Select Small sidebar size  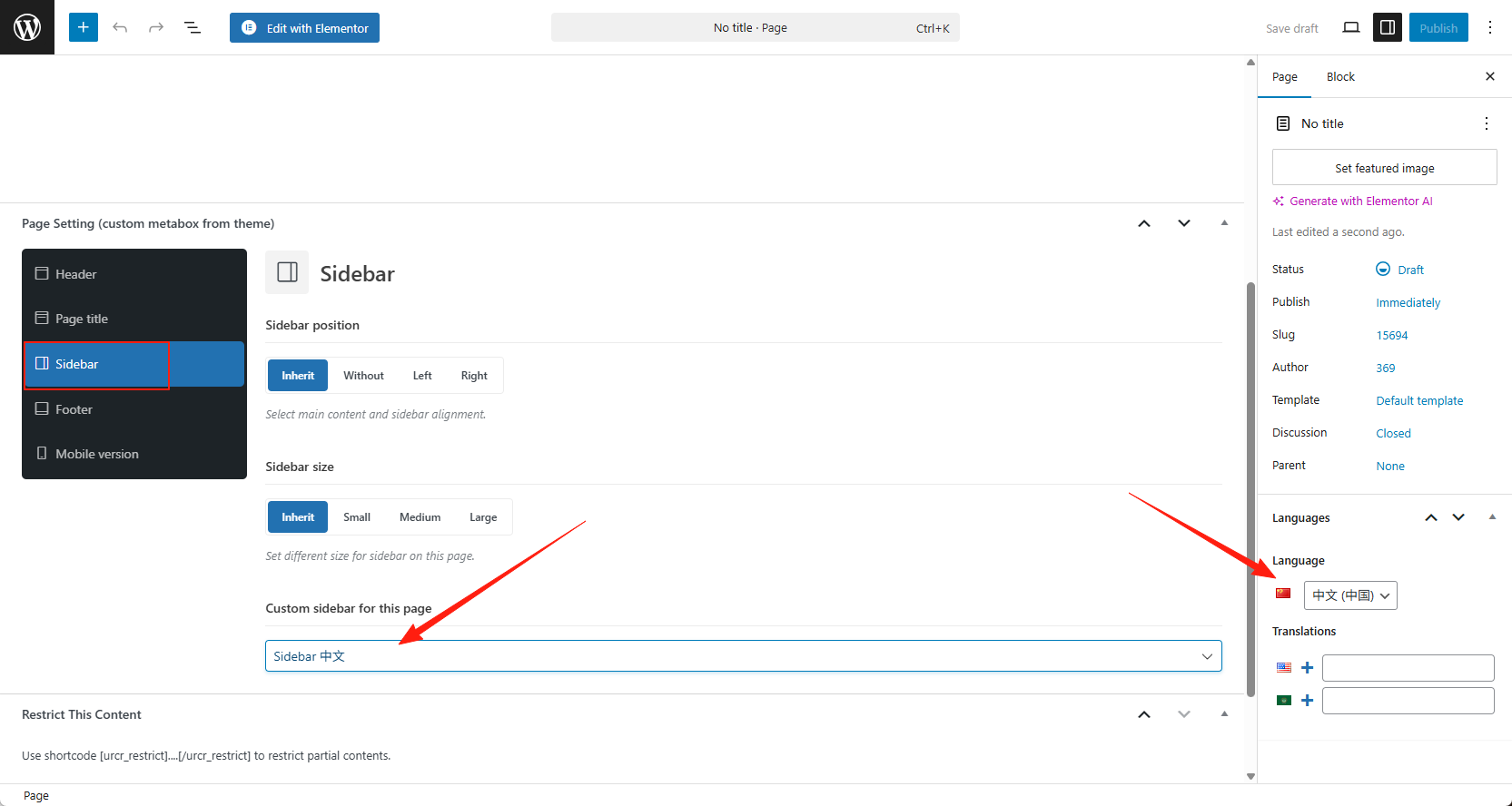click(357, 517)
